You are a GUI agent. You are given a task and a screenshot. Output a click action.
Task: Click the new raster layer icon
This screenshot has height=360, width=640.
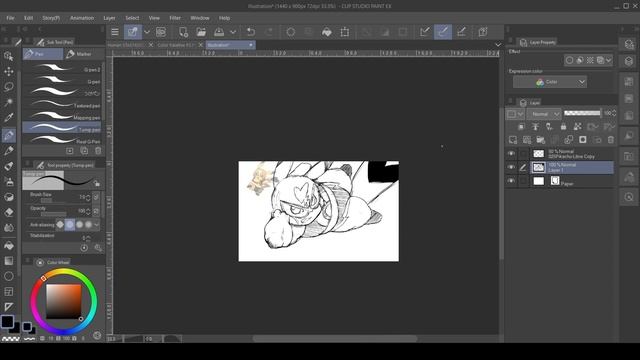(513, 140)
